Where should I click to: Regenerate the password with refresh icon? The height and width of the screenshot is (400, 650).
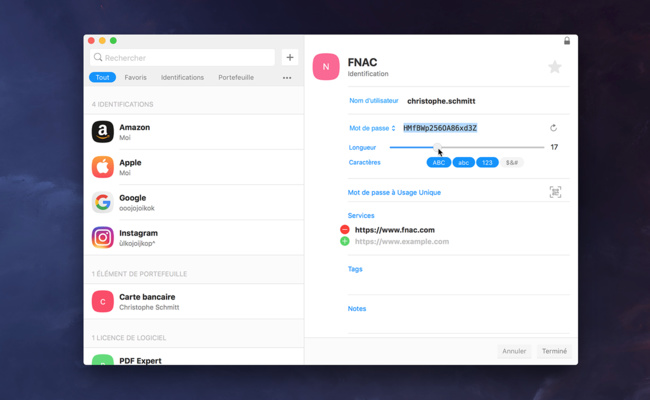click(553, 128)
